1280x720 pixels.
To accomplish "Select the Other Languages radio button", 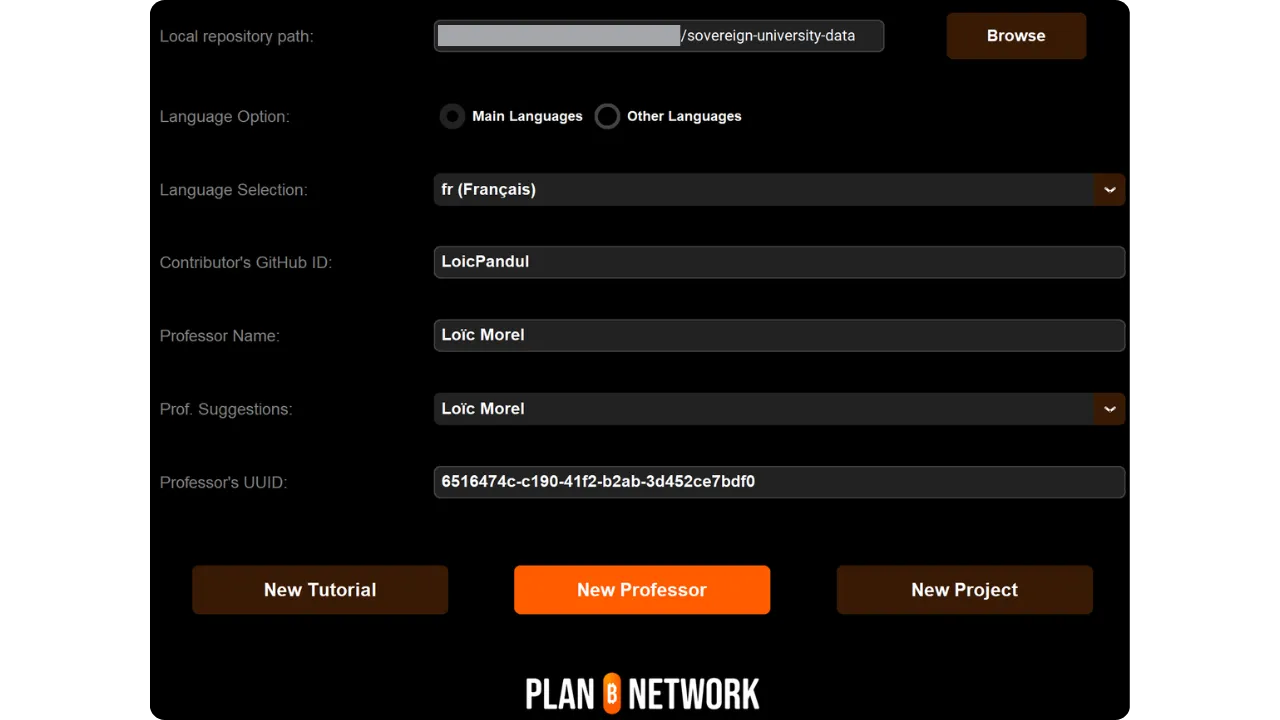I will [x=607, y=117].
